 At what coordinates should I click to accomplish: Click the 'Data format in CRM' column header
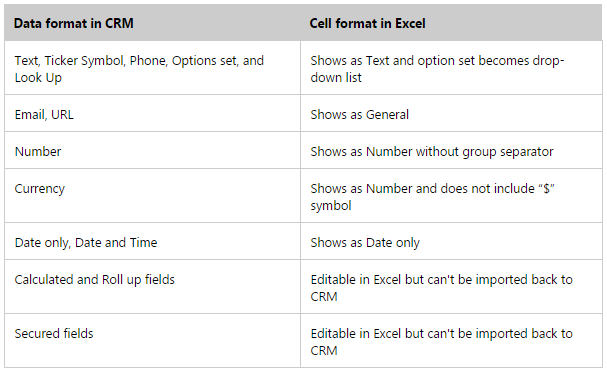click(152, 23)
